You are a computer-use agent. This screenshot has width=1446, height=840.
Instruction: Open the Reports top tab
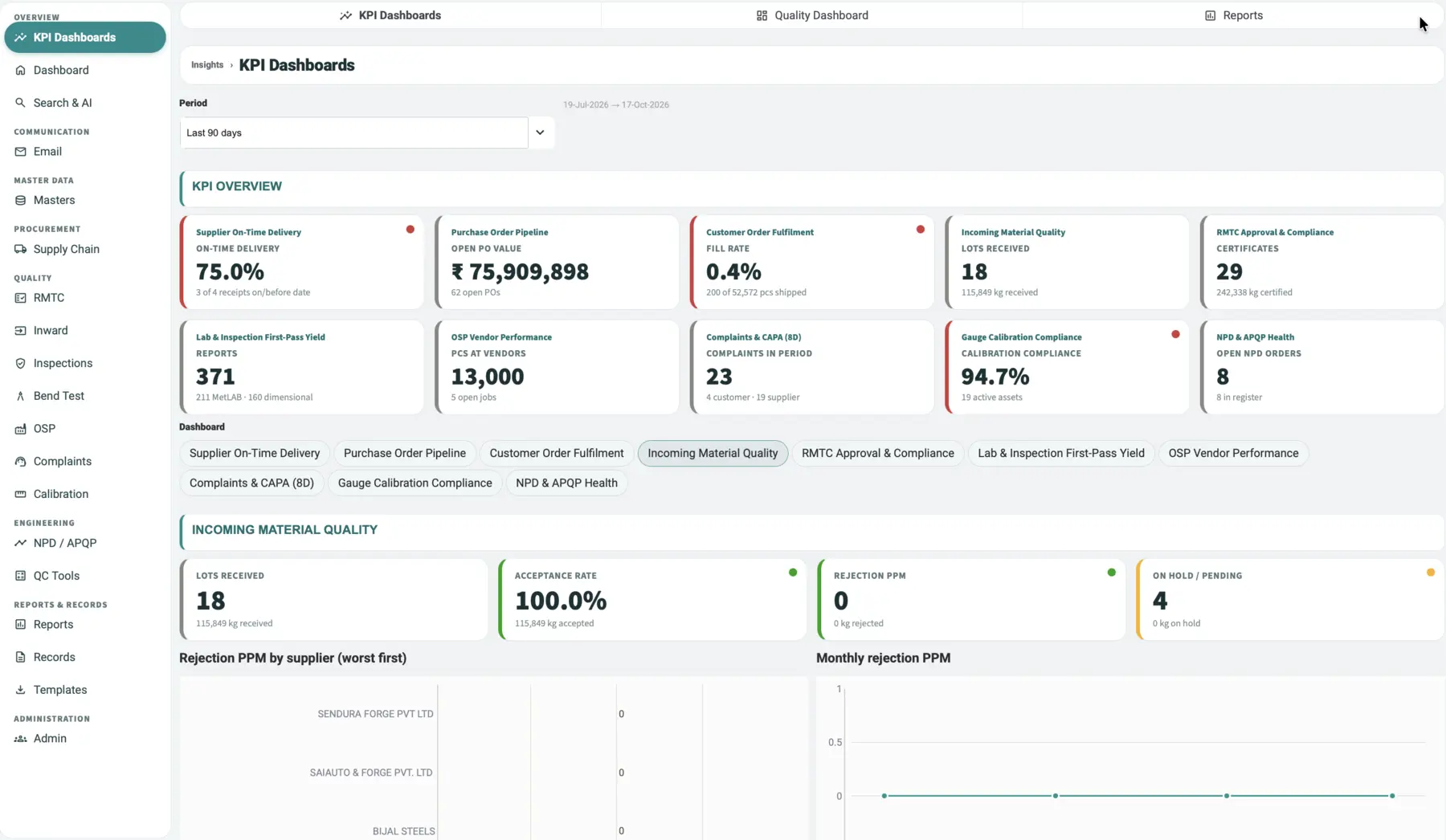coord(1233,15)
